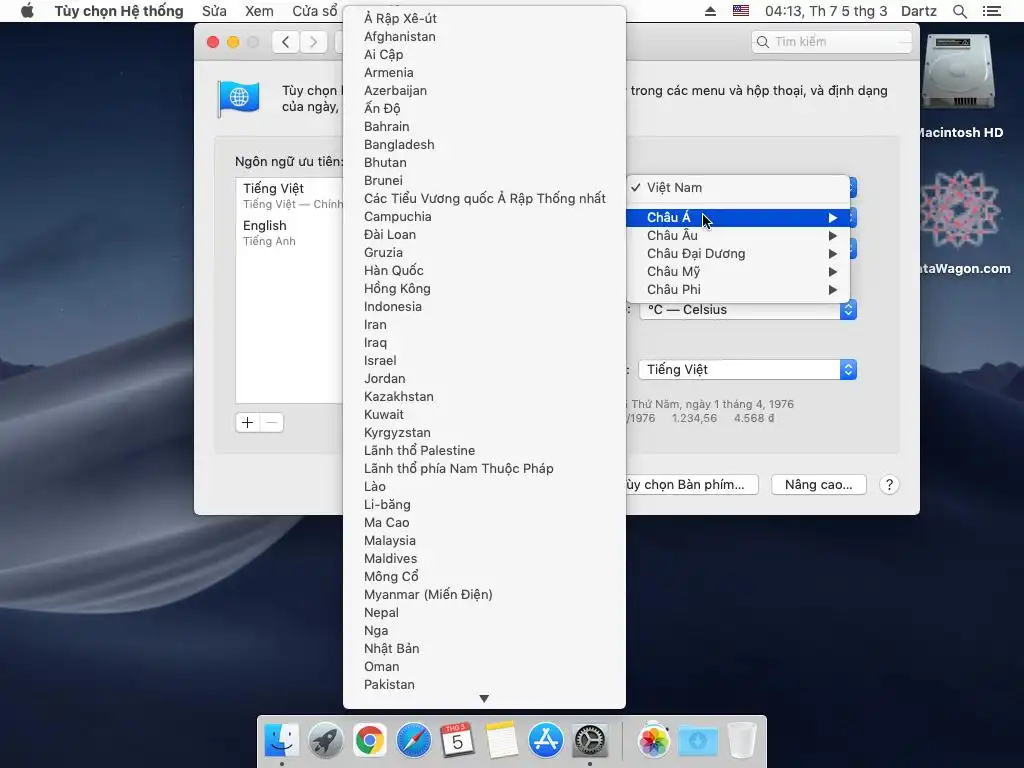The height and width of the screenshot is (768, 1024).
Task: Go back with the left chevron button
Action: (285, 42)
